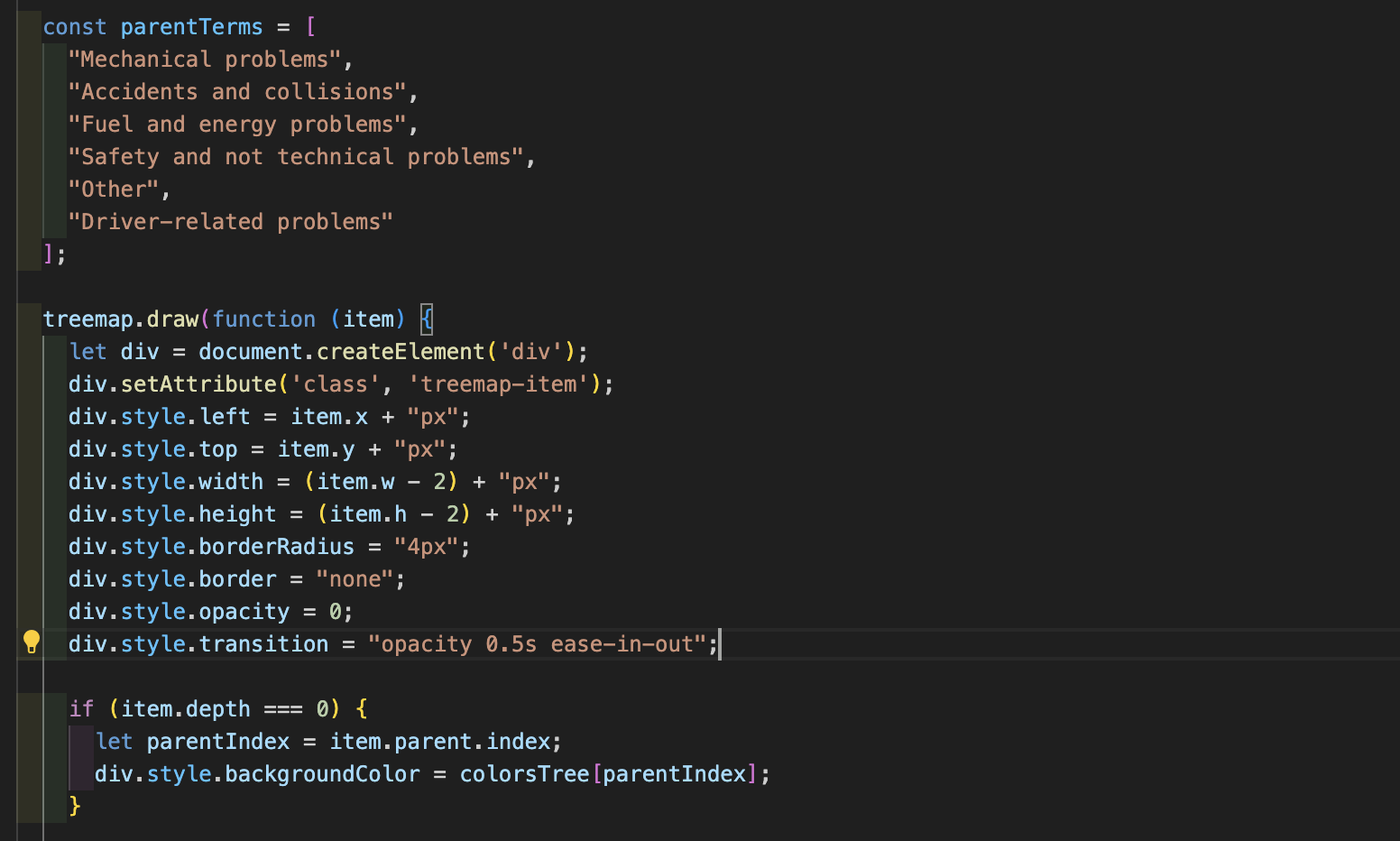
Task: Place cursor on the parentTerms variable name
Action: [191, 27]
